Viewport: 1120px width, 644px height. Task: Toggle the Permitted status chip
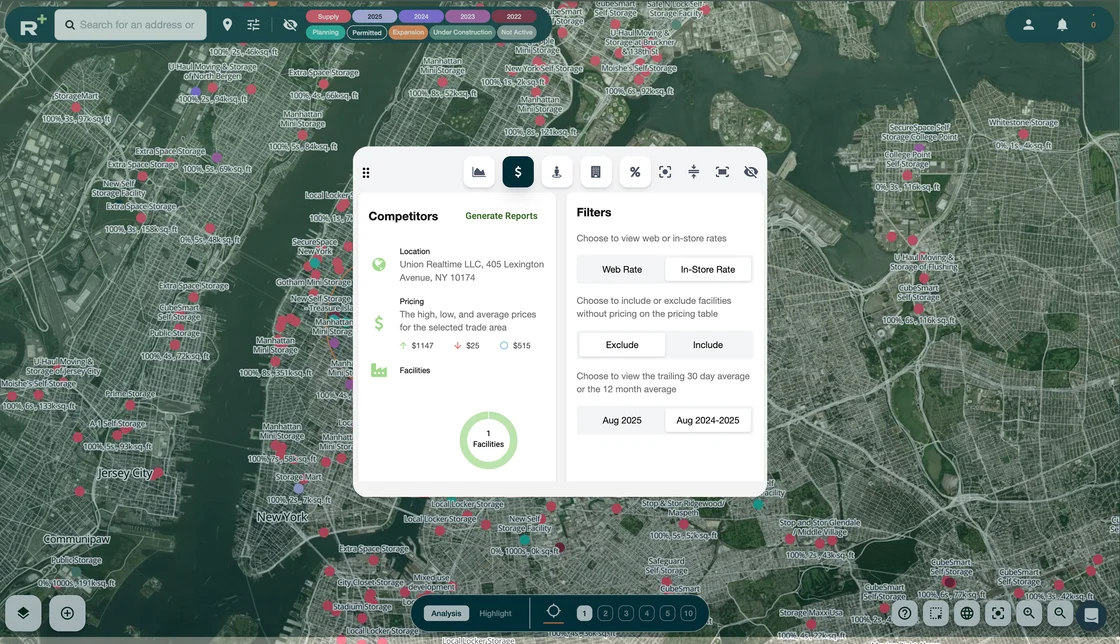tap(366, 32)
